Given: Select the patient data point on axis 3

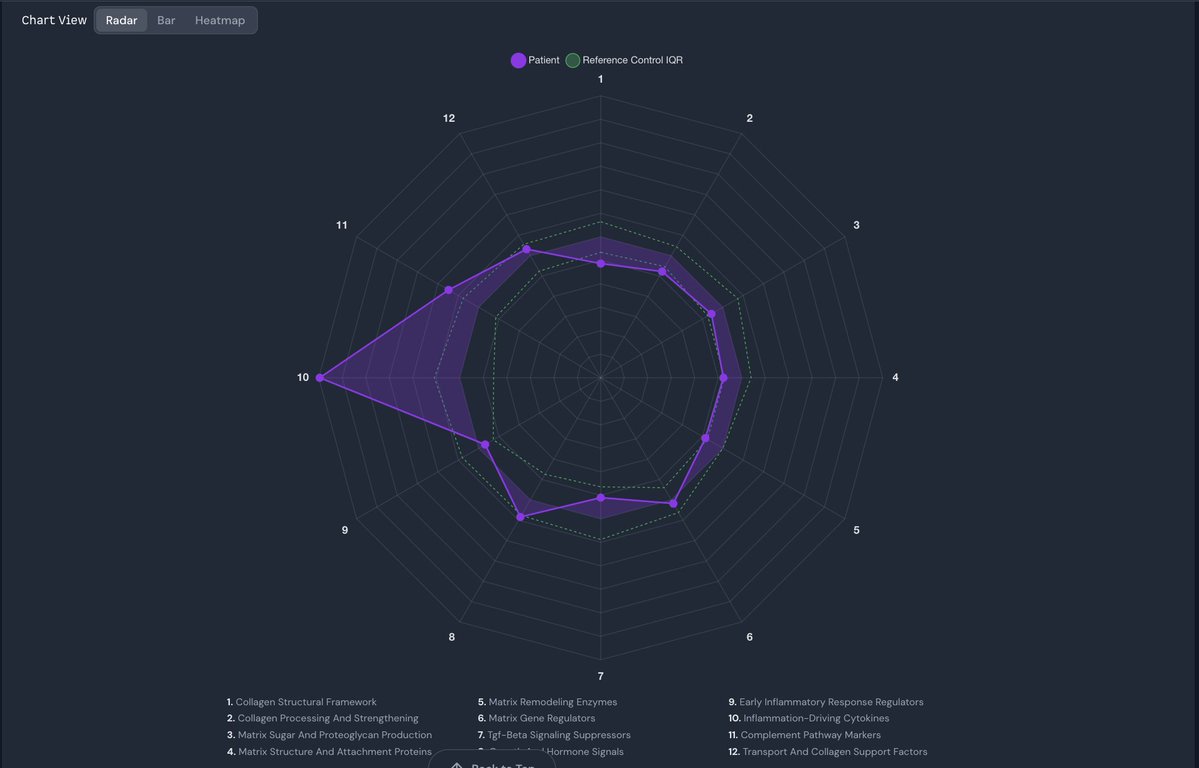Looking at the screenshot, I should tap(712, 314).
